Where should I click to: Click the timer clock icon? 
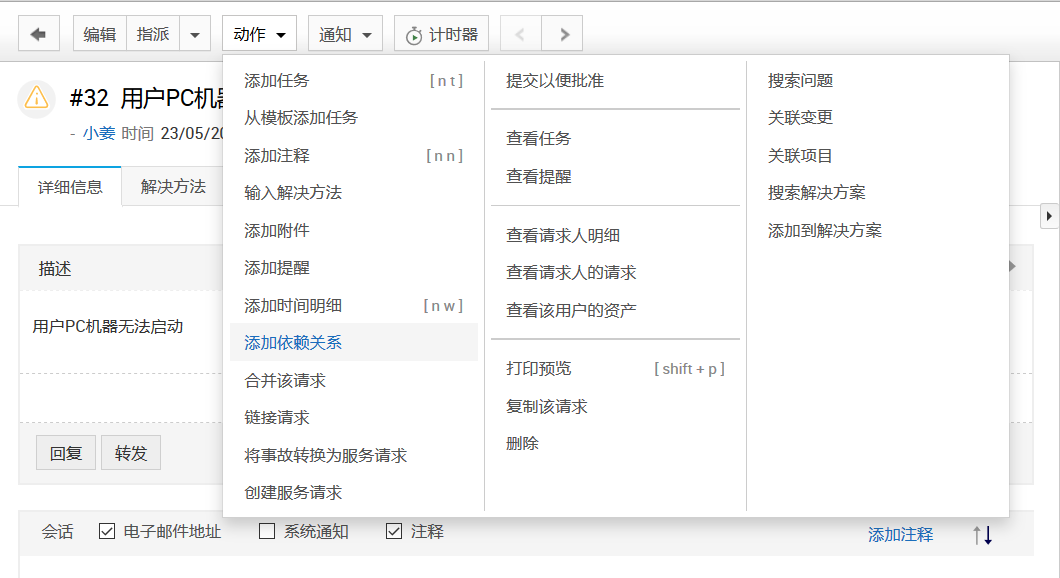click(x=414, y=35)
